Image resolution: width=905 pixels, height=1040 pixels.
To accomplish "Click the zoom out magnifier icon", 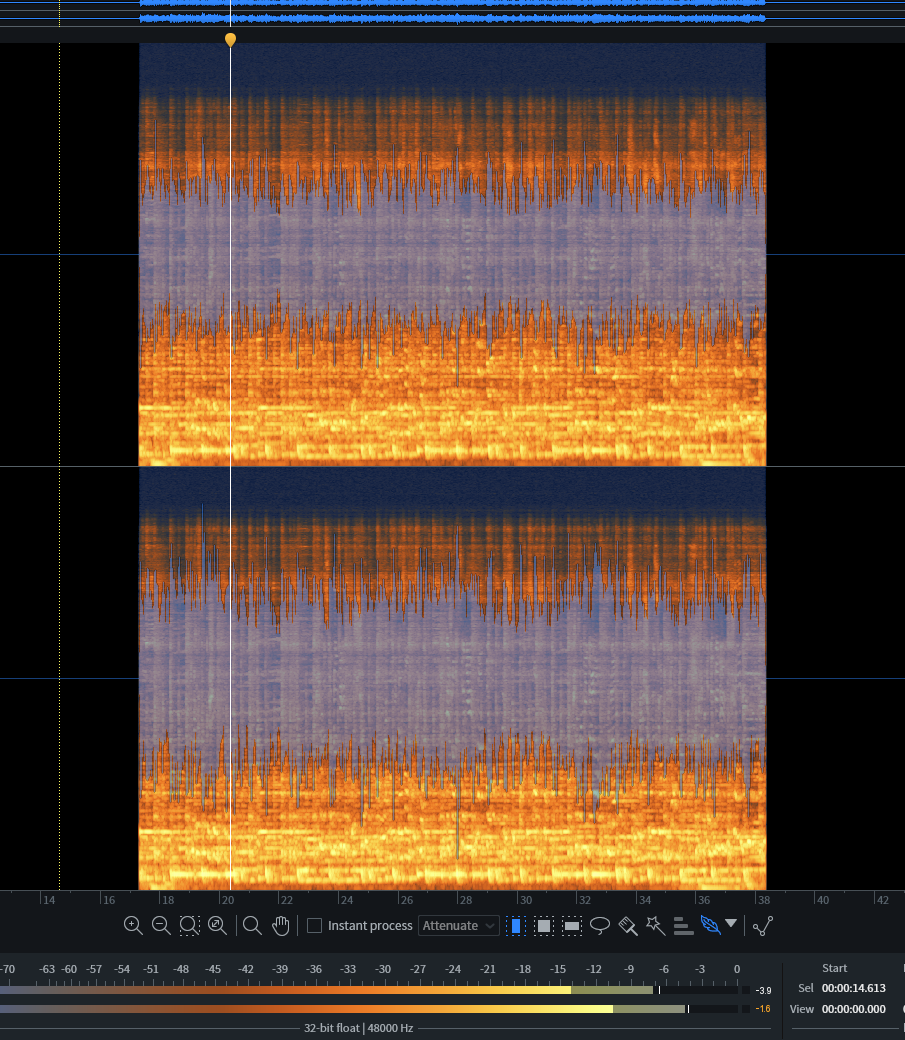I will (x=161, y=925).
